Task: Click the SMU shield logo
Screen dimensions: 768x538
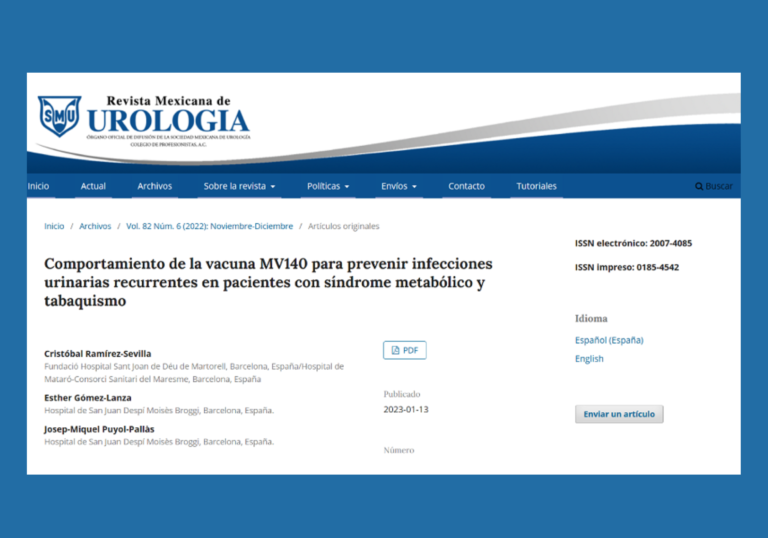Action: pyautogui.click(x=59, y=116)
